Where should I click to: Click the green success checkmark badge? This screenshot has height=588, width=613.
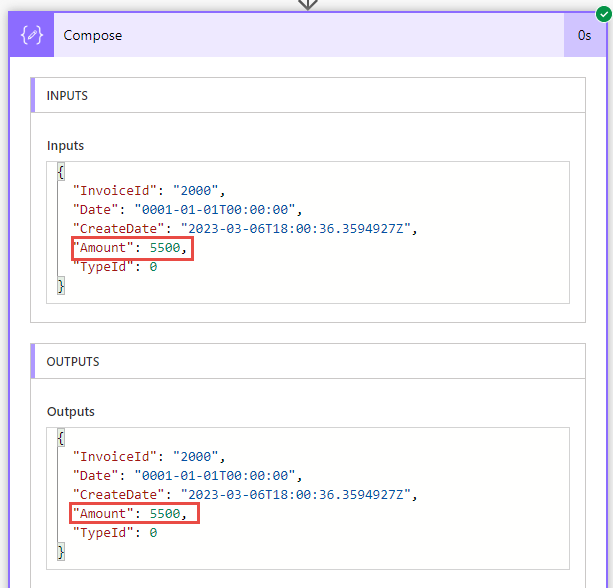coord(604,14)
